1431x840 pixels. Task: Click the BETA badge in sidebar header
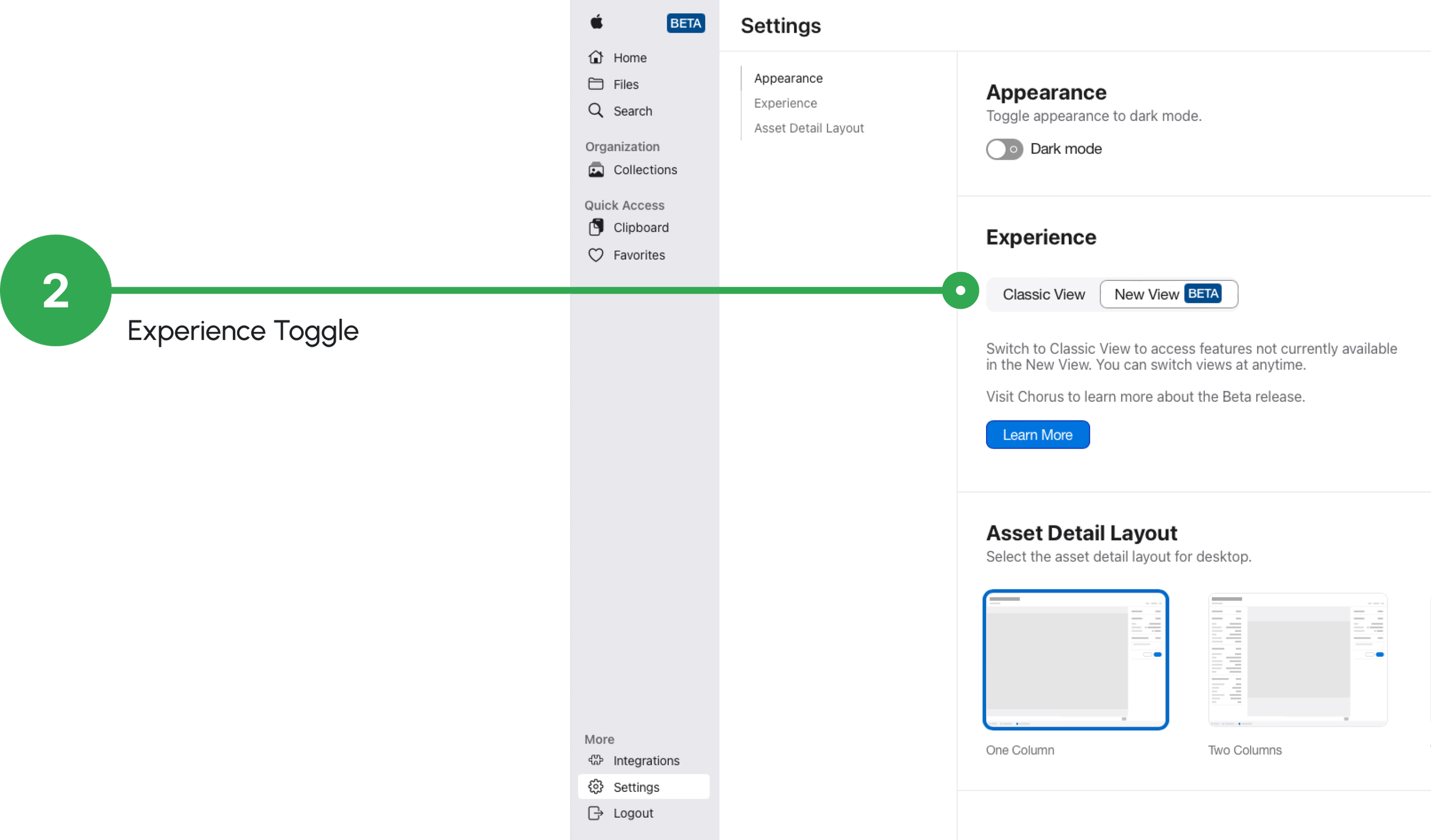tap(685, 23)
